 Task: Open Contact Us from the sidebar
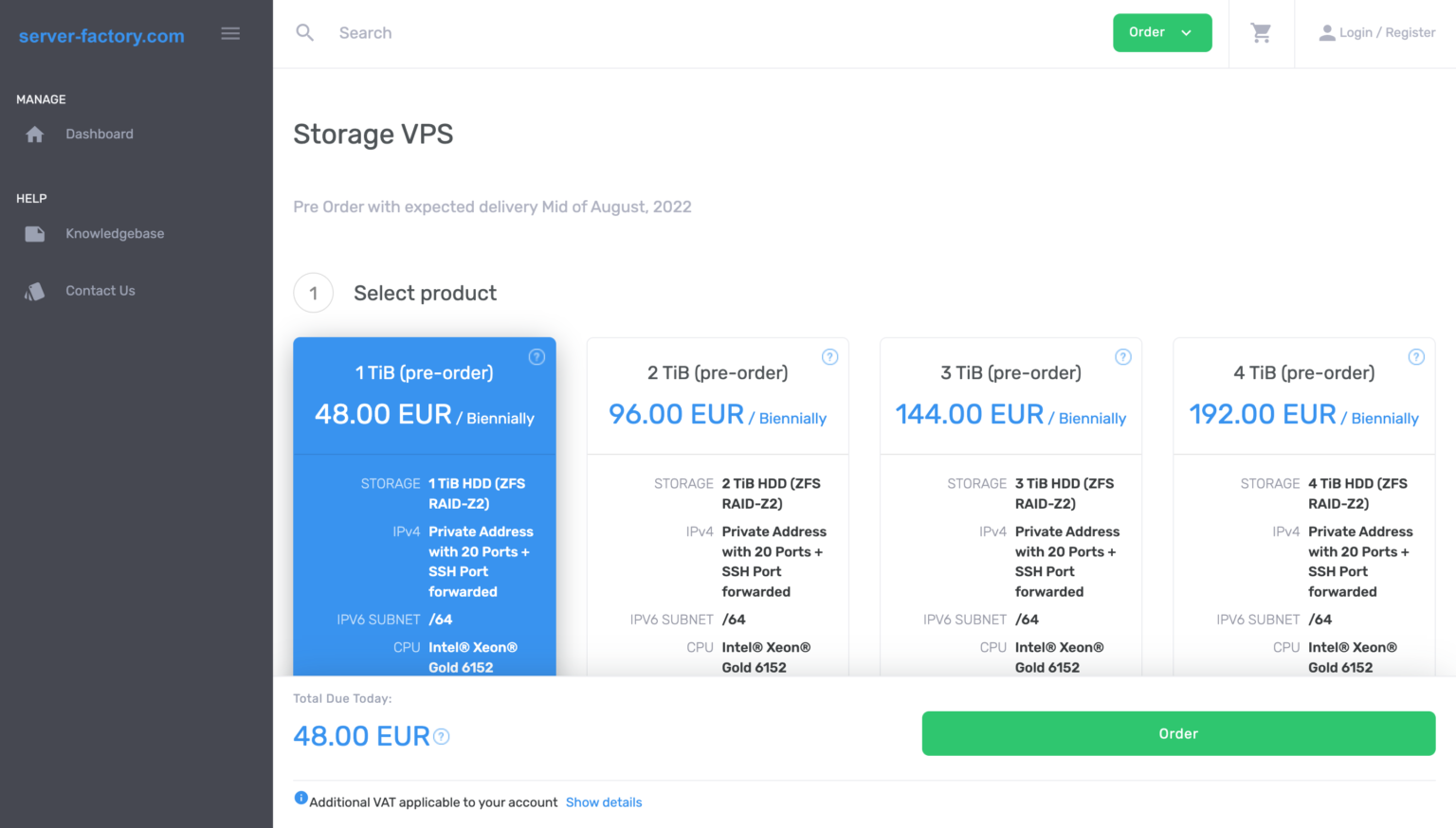(100, 290)
